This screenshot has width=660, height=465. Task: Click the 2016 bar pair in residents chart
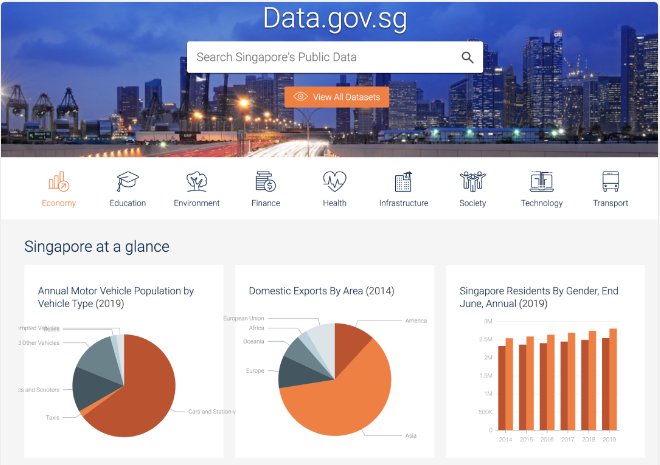[547, 382]
